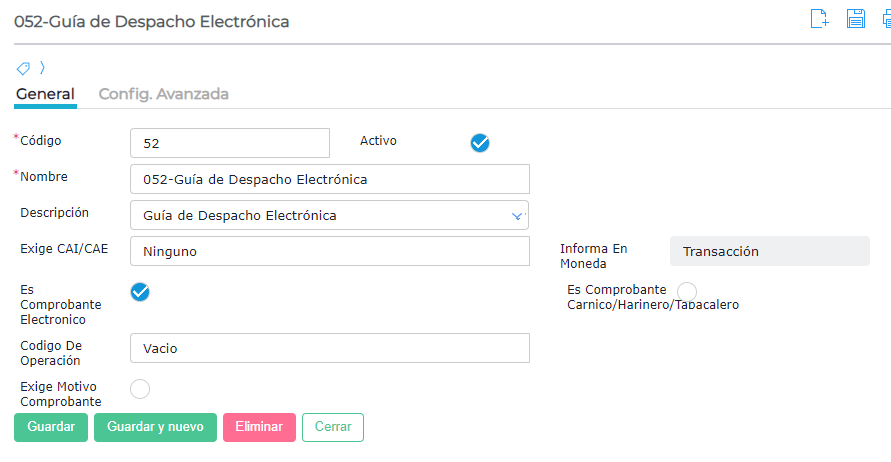Image resolution: width=891 pixels, height=462 pixels.
Task: Uncheck Es Comprobante Electronico
Action: [140, 291]
